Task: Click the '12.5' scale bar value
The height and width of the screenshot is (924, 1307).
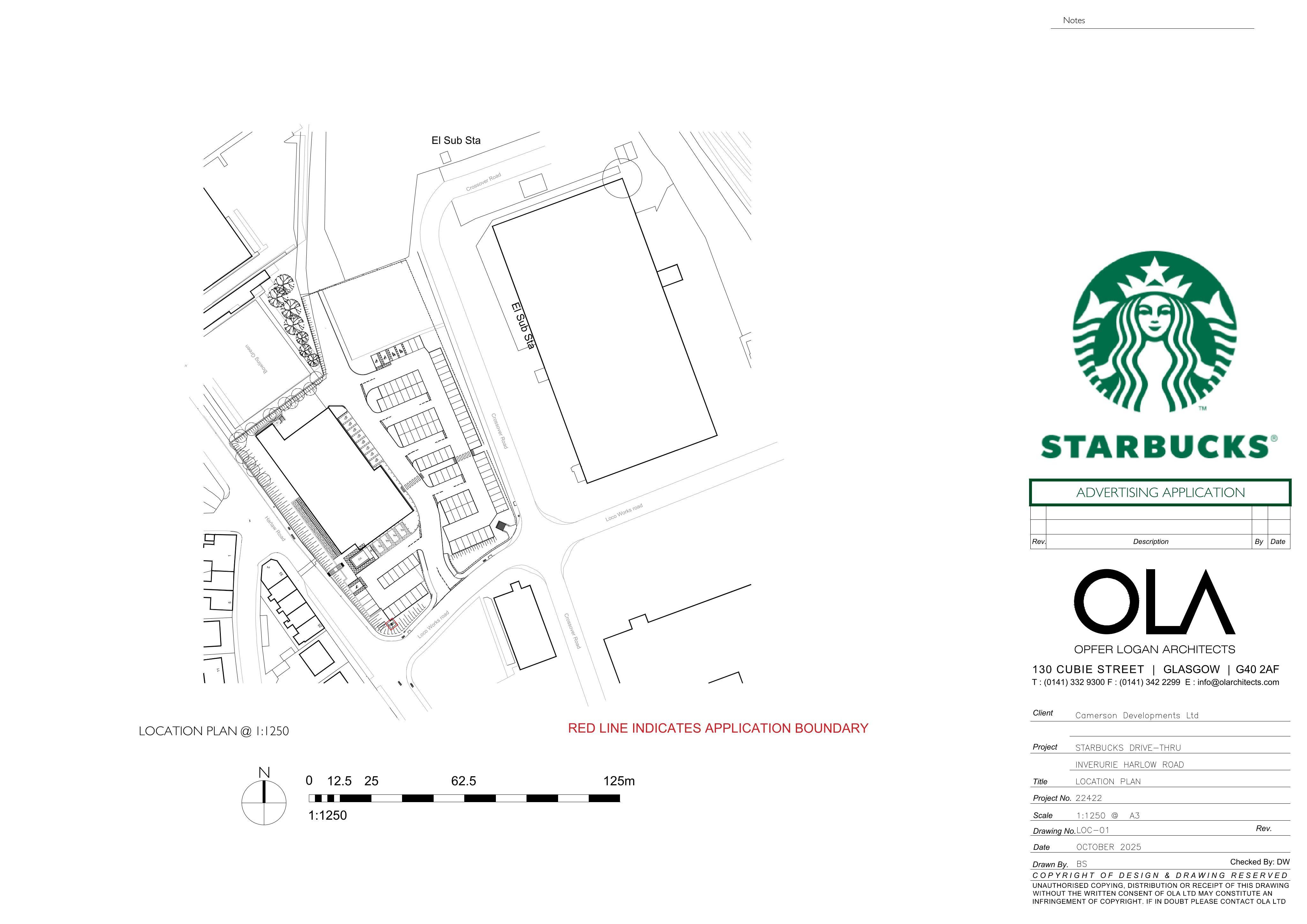Action: 339,781
